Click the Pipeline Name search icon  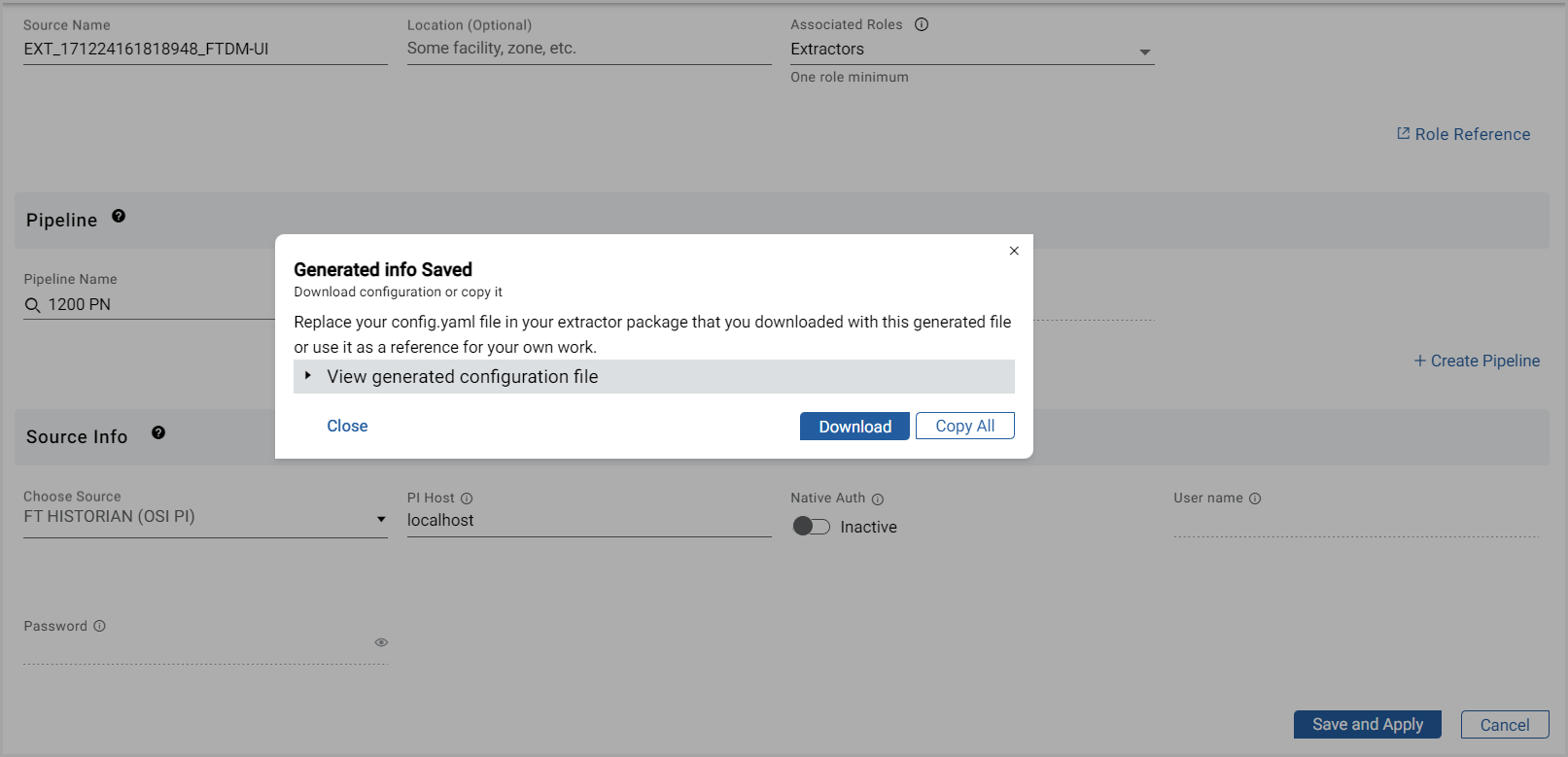click(x=33, y=305)
